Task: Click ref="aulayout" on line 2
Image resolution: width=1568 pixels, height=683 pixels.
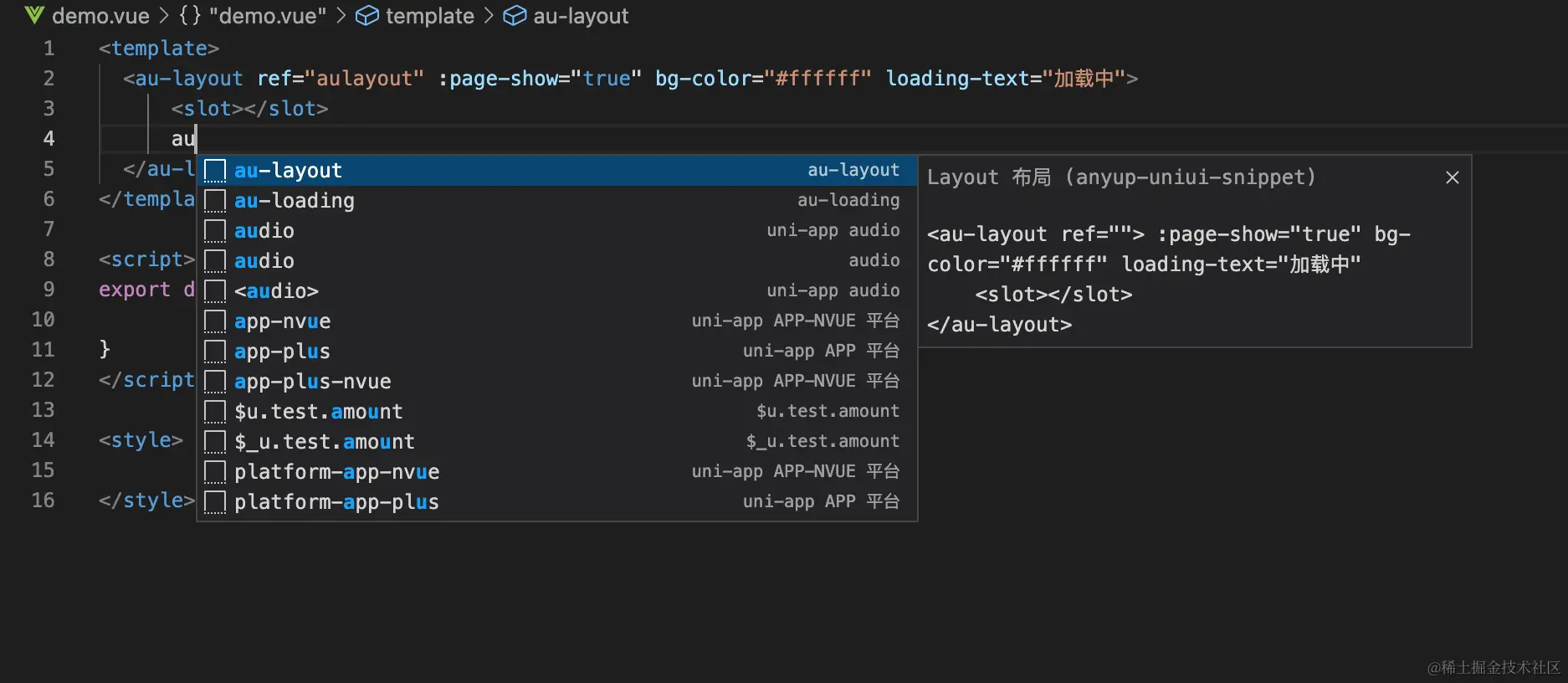Action: click(341, 79)
